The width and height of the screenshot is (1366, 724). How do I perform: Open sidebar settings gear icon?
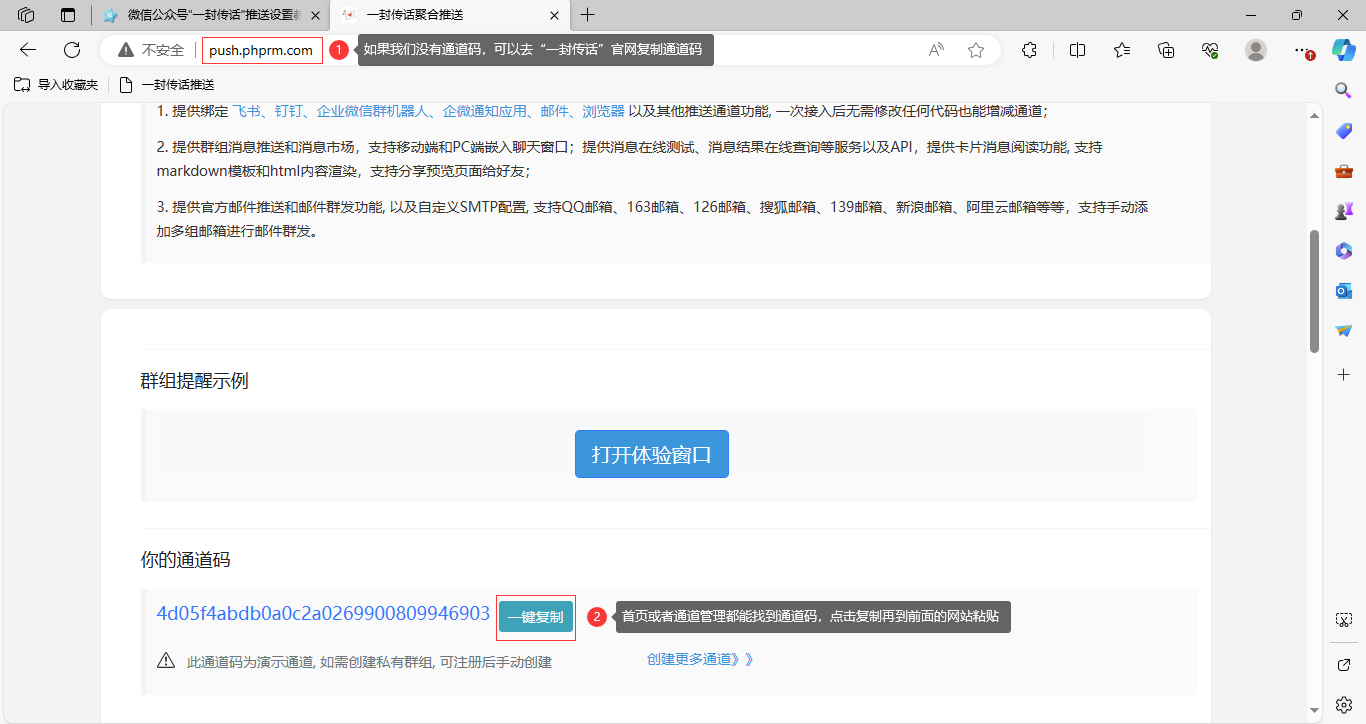[1344, 705]
